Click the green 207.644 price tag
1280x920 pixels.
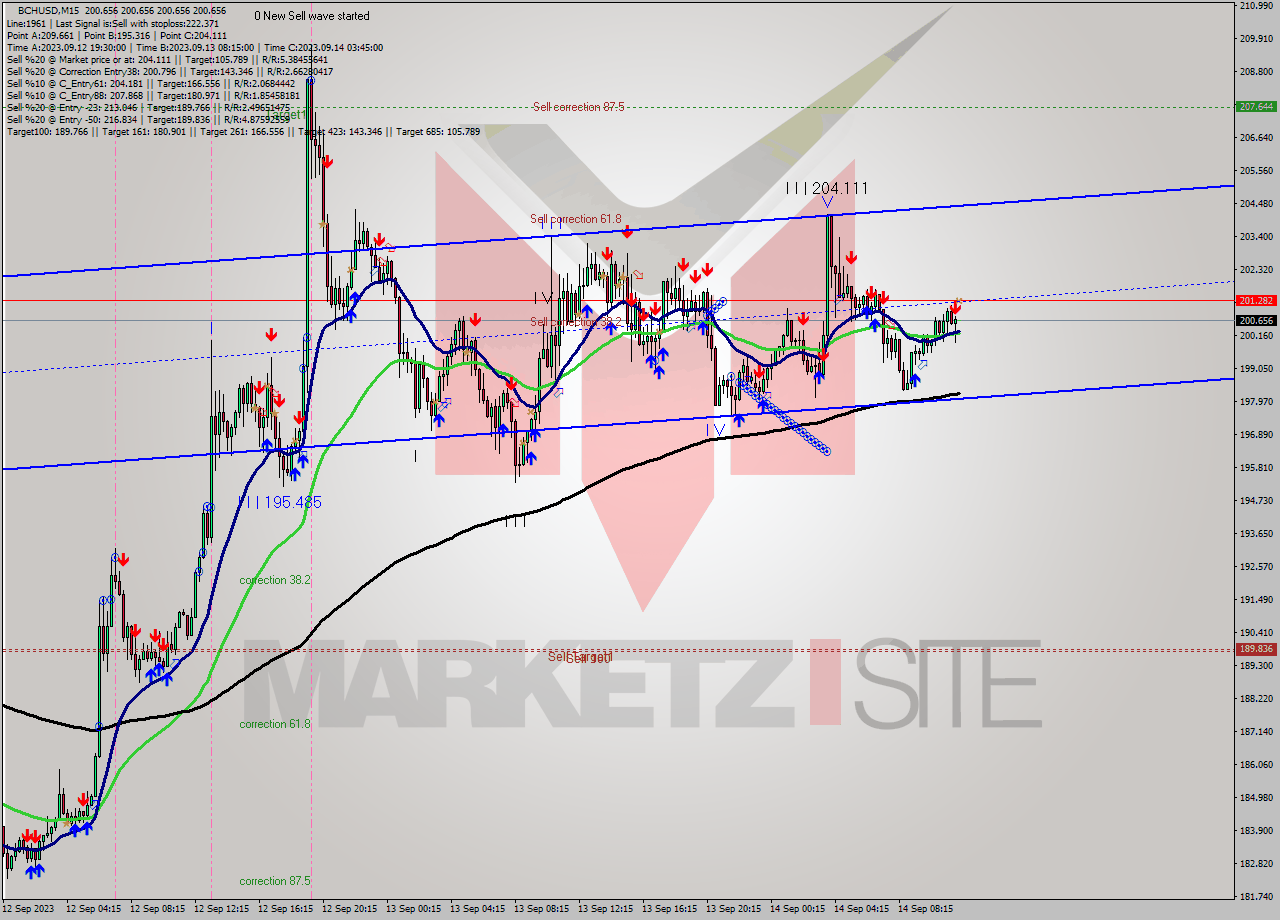pos(1256,106)
